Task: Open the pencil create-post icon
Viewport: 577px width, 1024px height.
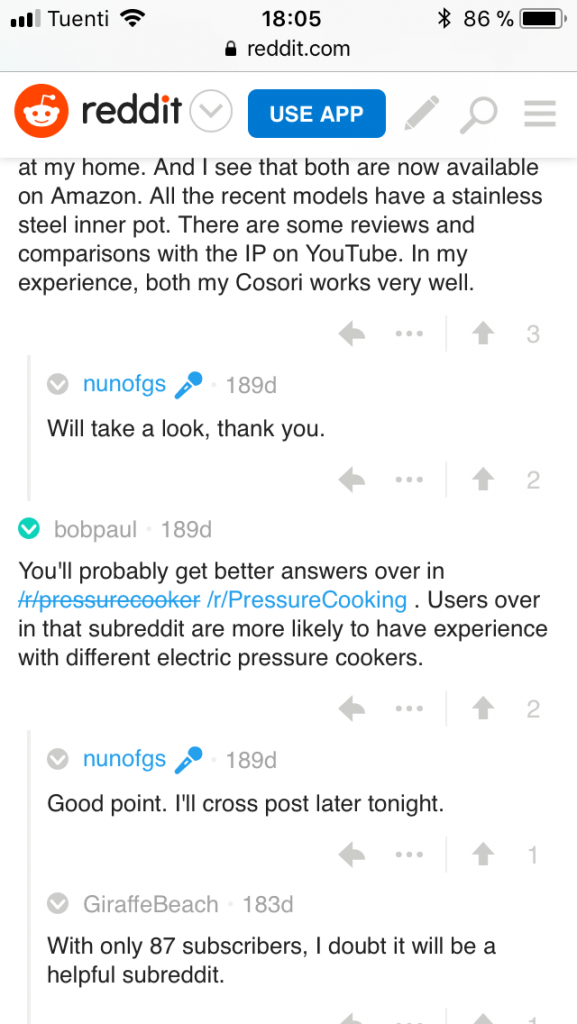Action: (422, 113)
